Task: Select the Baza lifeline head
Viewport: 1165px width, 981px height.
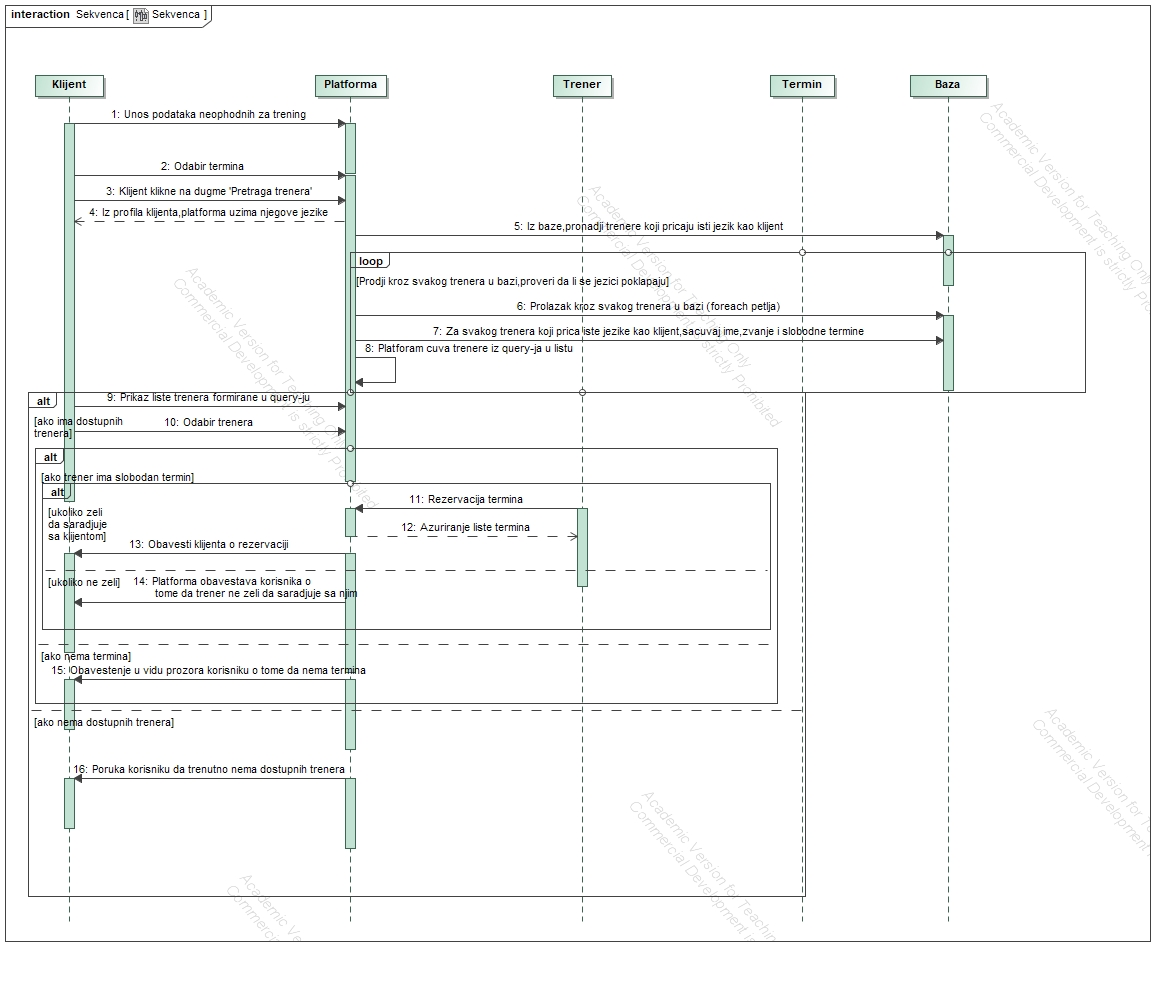Action: [x=948, y=85]
